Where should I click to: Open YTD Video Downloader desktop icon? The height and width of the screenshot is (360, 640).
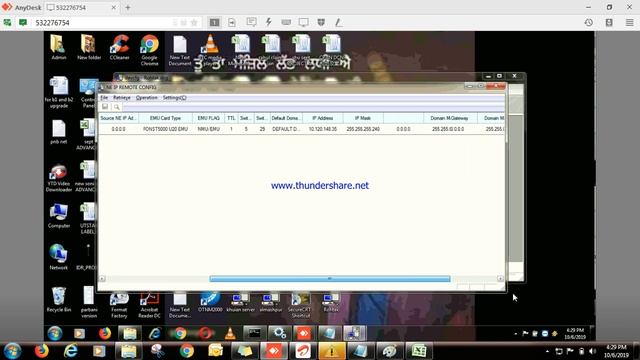pos(59,178)
